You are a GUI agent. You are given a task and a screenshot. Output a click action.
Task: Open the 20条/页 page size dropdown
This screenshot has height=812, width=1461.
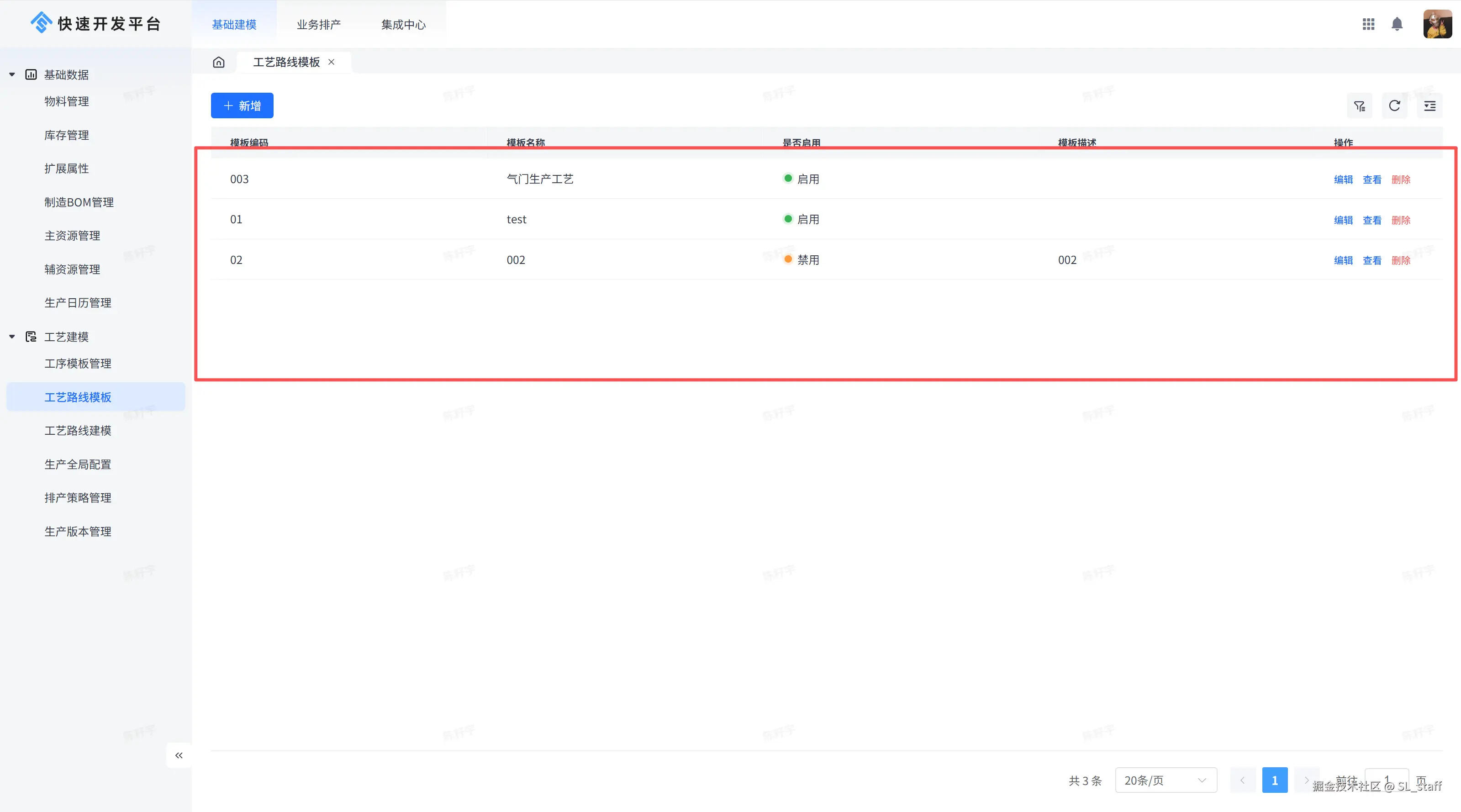1166,780
